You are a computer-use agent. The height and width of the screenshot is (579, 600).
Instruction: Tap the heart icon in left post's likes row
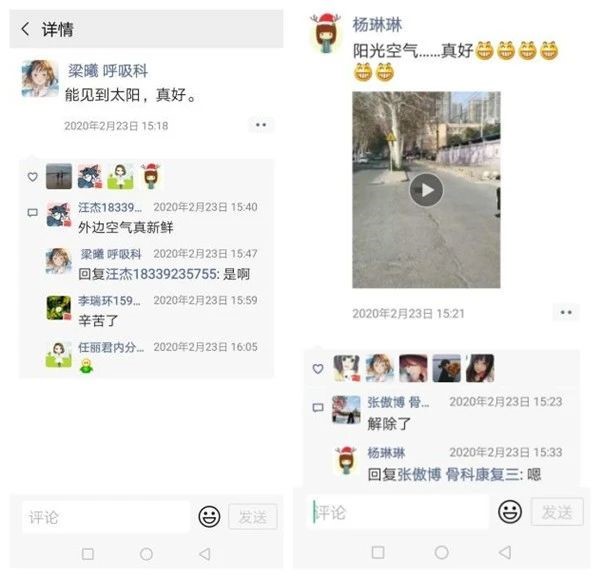33,176
